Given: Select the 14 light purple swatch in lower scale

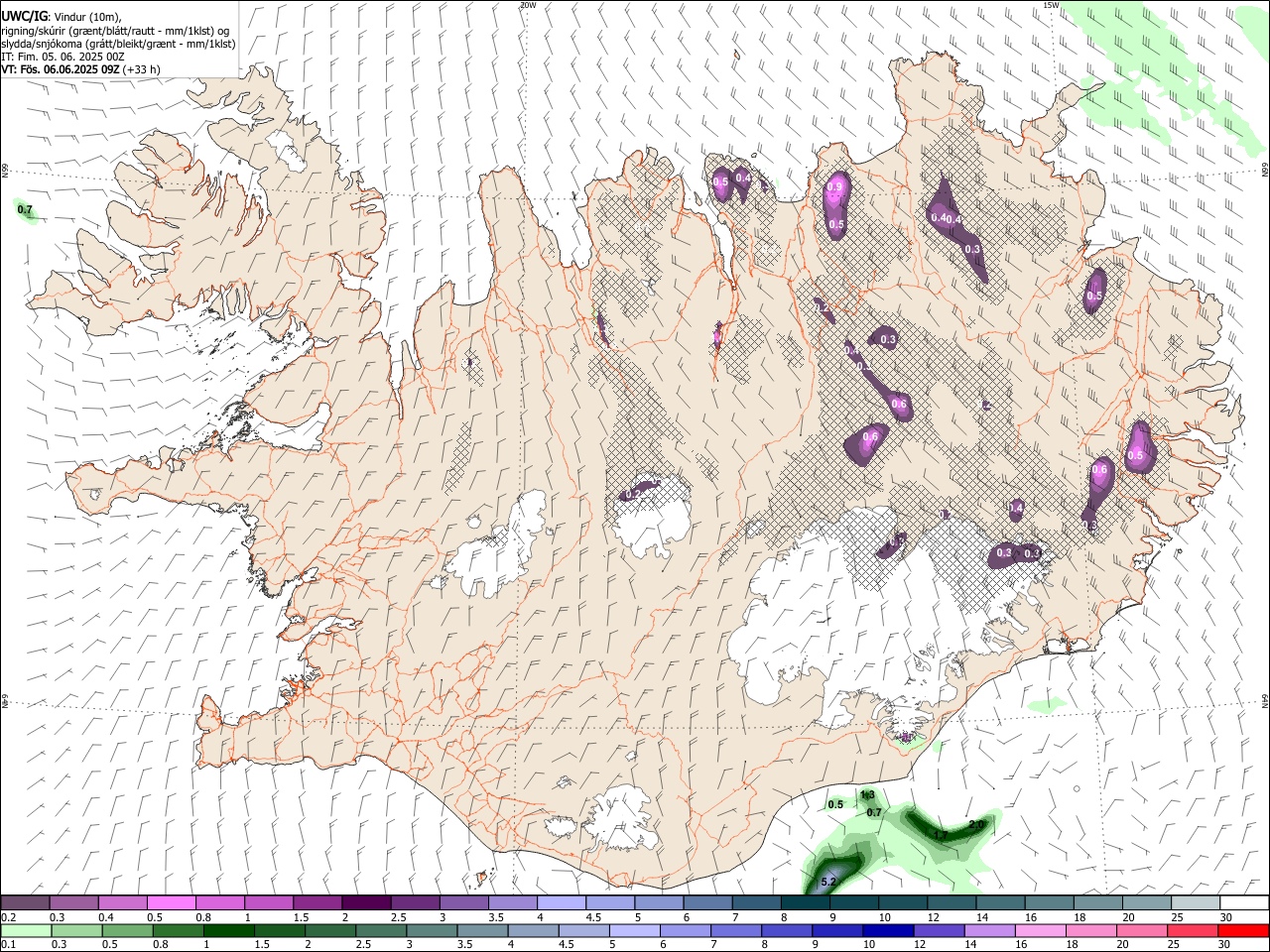Looking at the screenshot, I should point(989,931).
